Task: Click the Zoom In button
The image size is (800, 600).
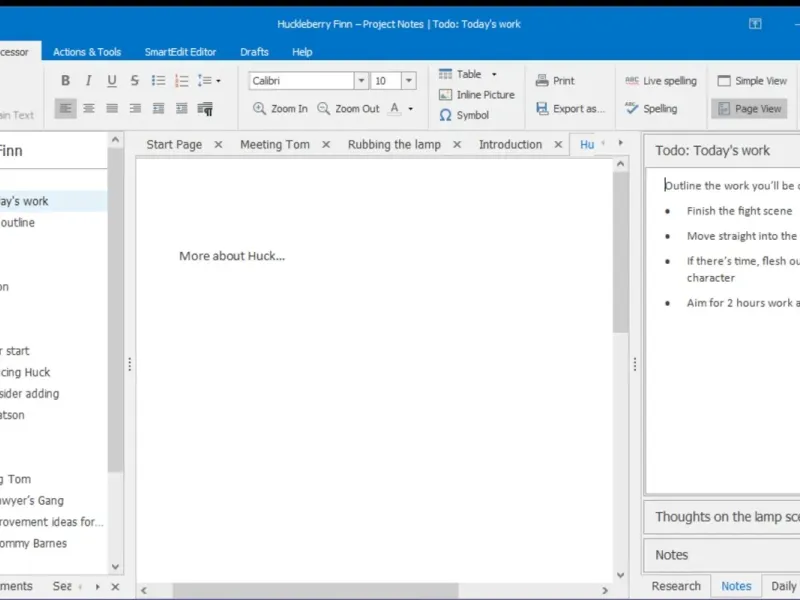Action: tap(280, 108)
